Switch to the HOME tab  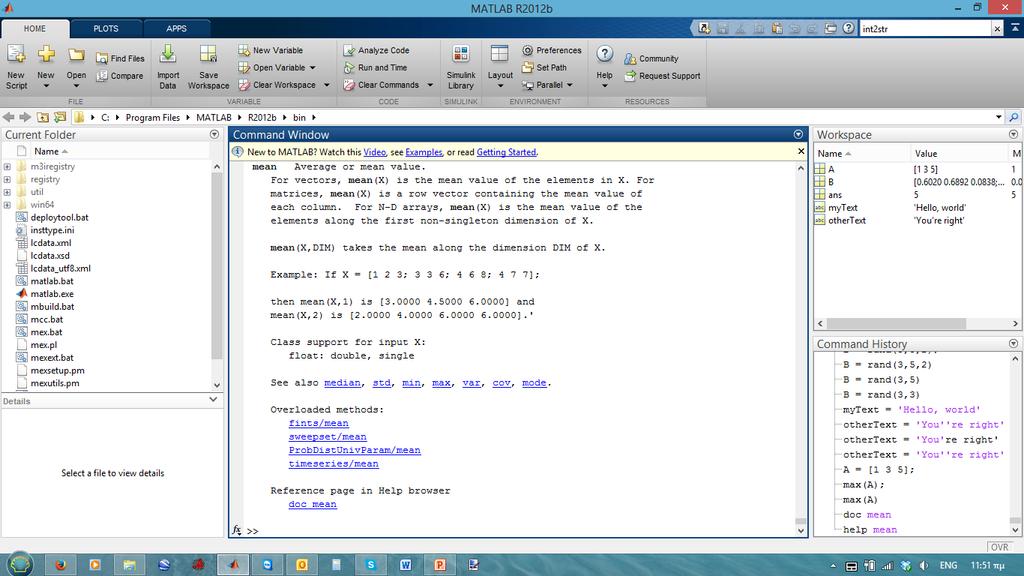click(35, 29)
